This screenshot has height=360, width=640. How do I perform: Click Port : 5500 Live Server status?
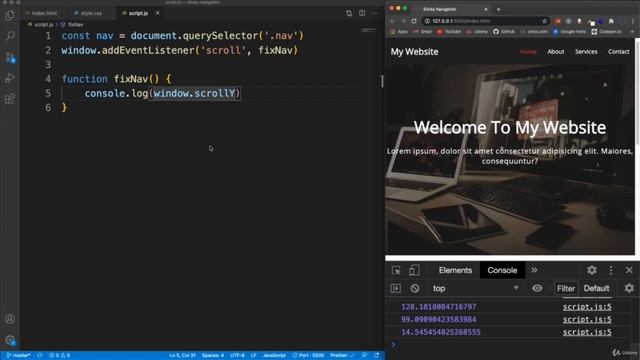click(308, 355)
